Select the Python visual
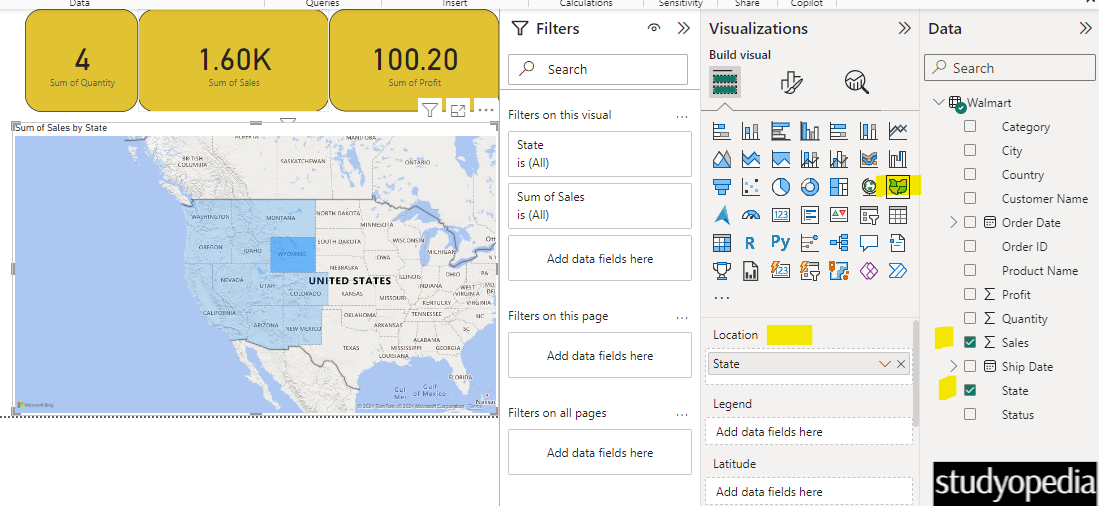The image size is (1099, 506). pyautogui.click(x=780, y=242)
